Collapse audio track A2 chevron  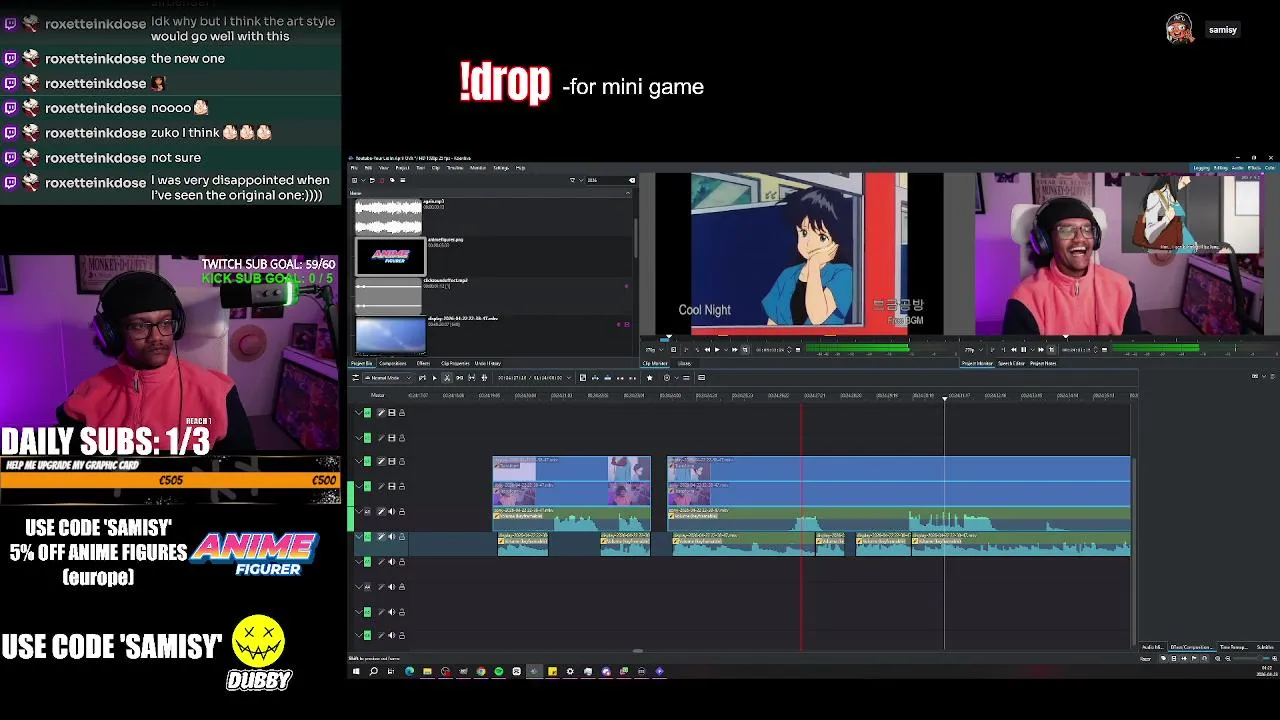pos(359,537)
